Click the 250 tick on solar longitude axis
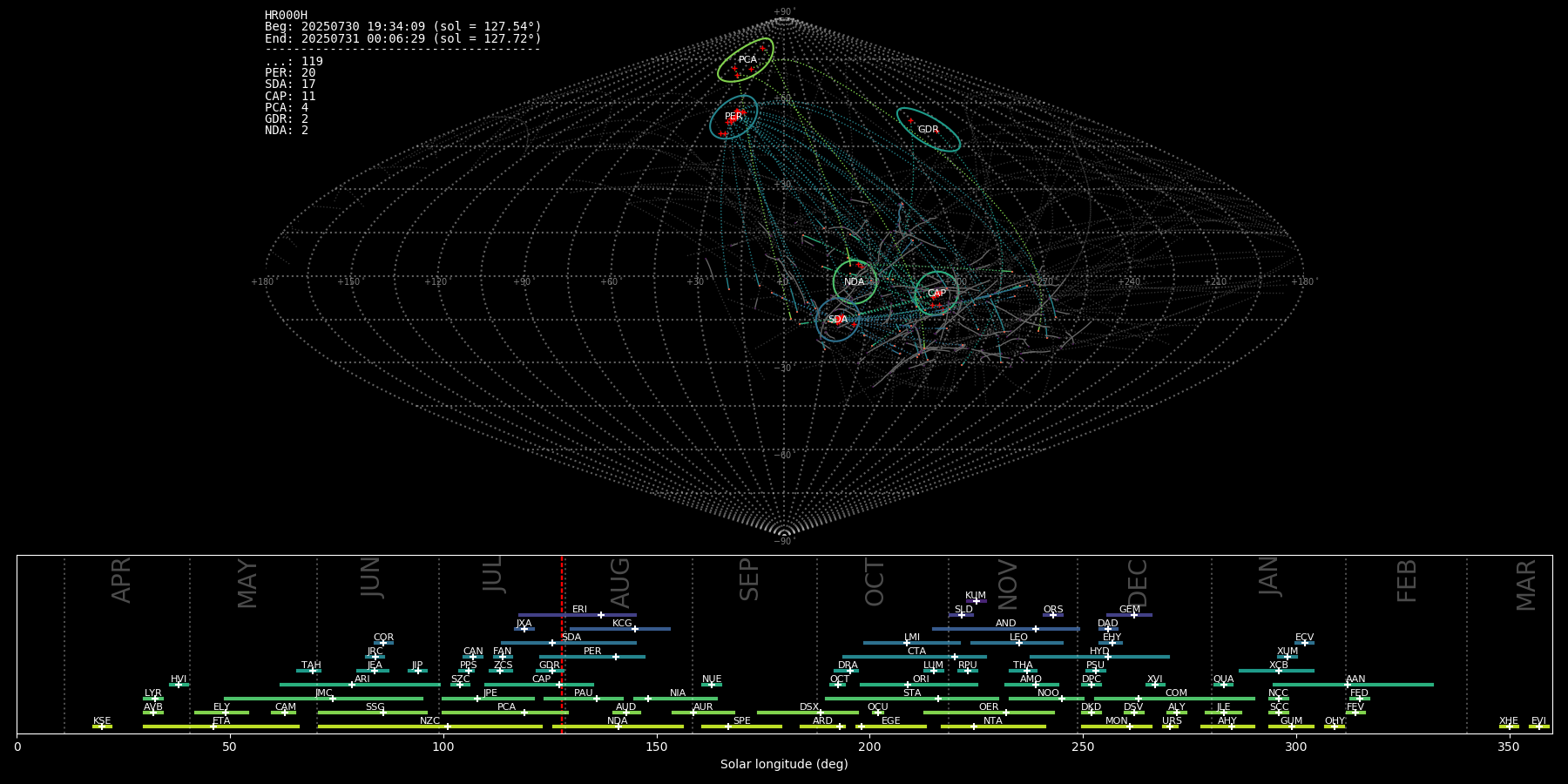Screen dimensions: 1568x784 pyautogui.click(x=1083, y=747)
